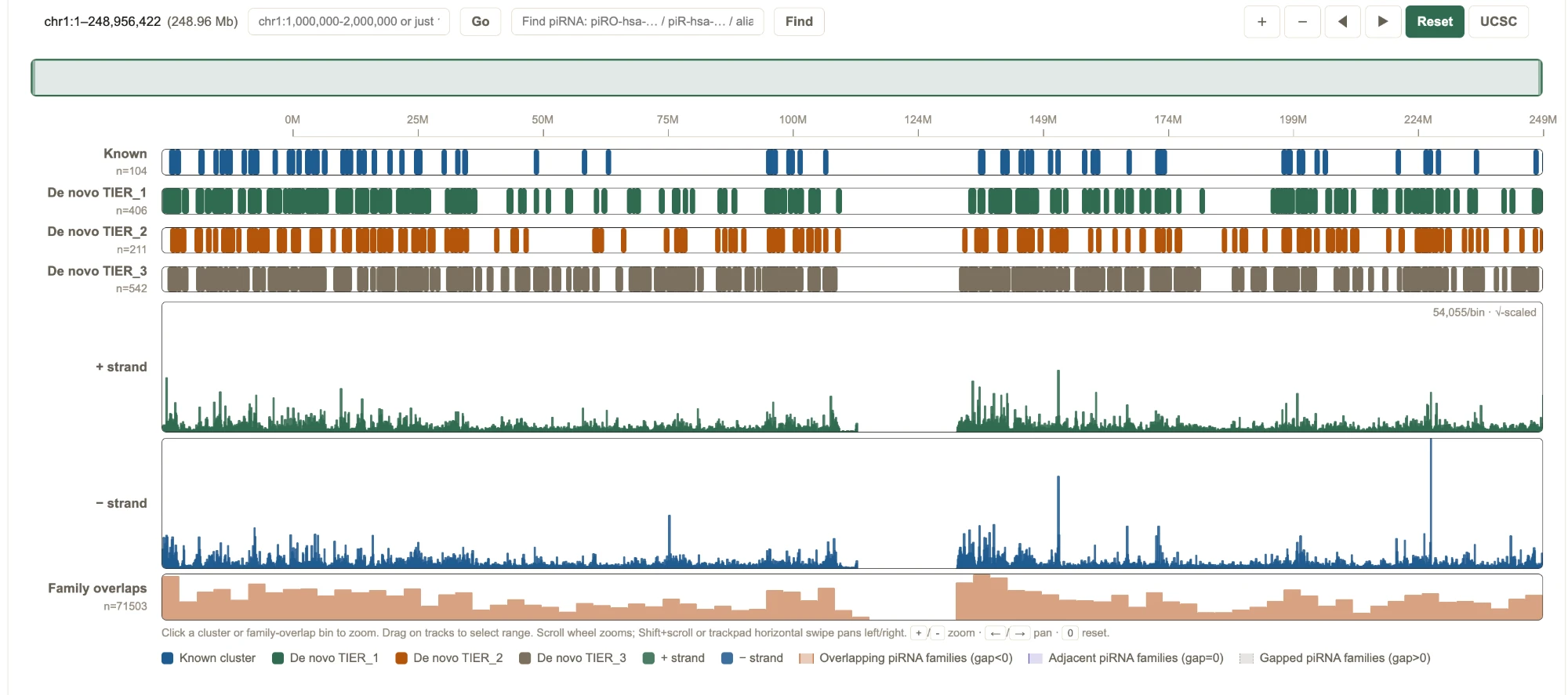This screenshot has height=695, width=1568.
Task: Click tall plus-strand peak near 149M
Action: [1058, 400]
